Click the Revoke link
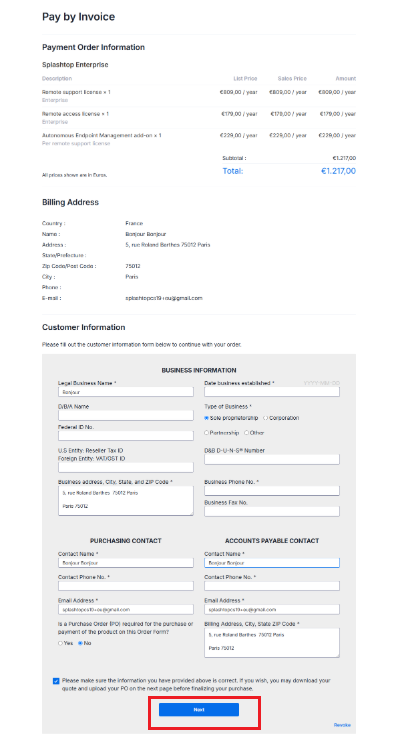This screenshot has height=755, width=398. point(342,725)
